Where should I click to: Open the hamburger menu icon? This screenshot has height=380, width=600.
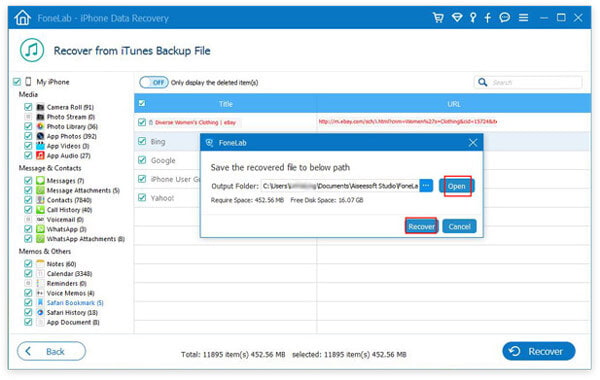click(523, 18)
